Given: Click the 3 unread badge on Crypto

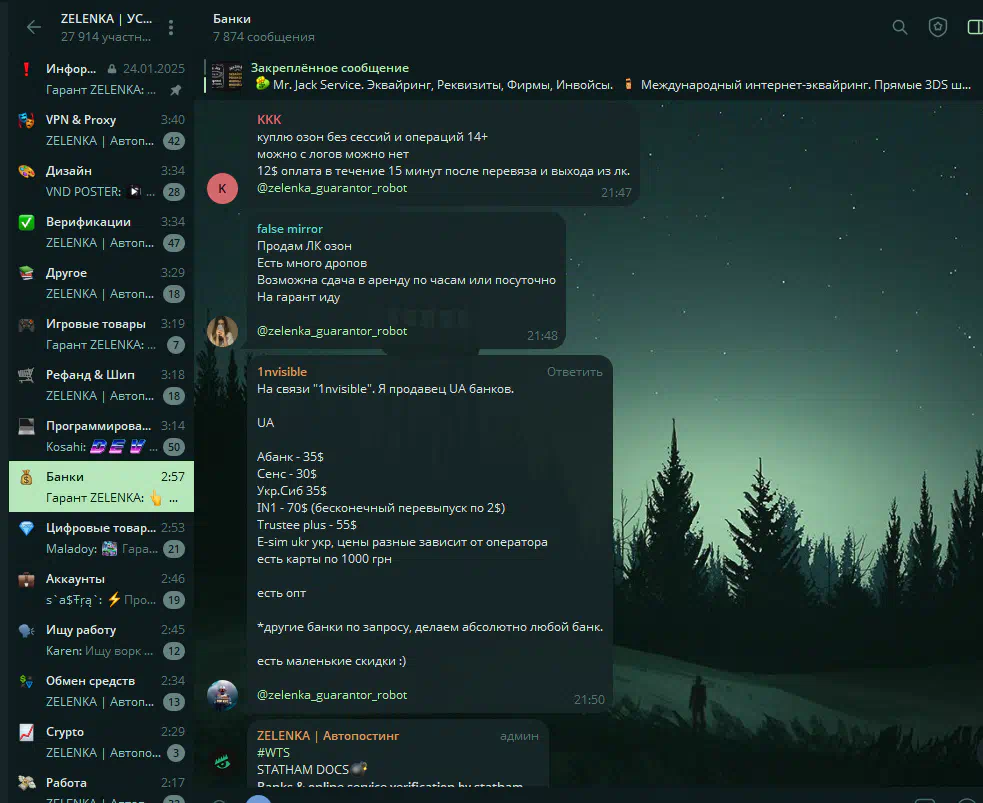Looking at the screenshot, I should (x=176, y=753).
